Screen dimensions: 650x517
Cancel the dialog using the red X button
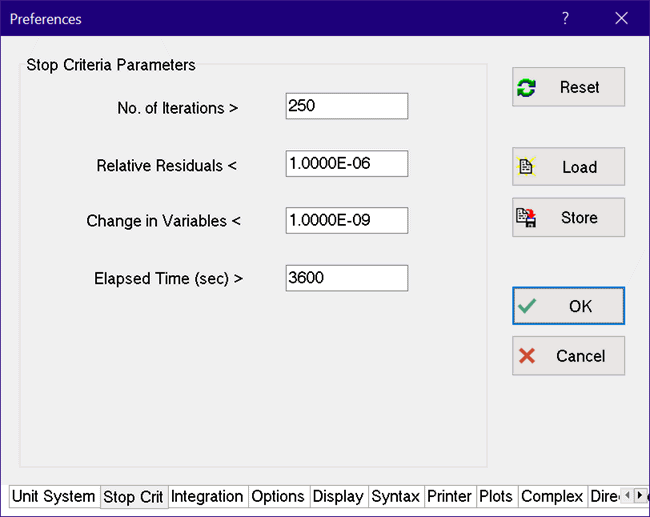(568, 356)
